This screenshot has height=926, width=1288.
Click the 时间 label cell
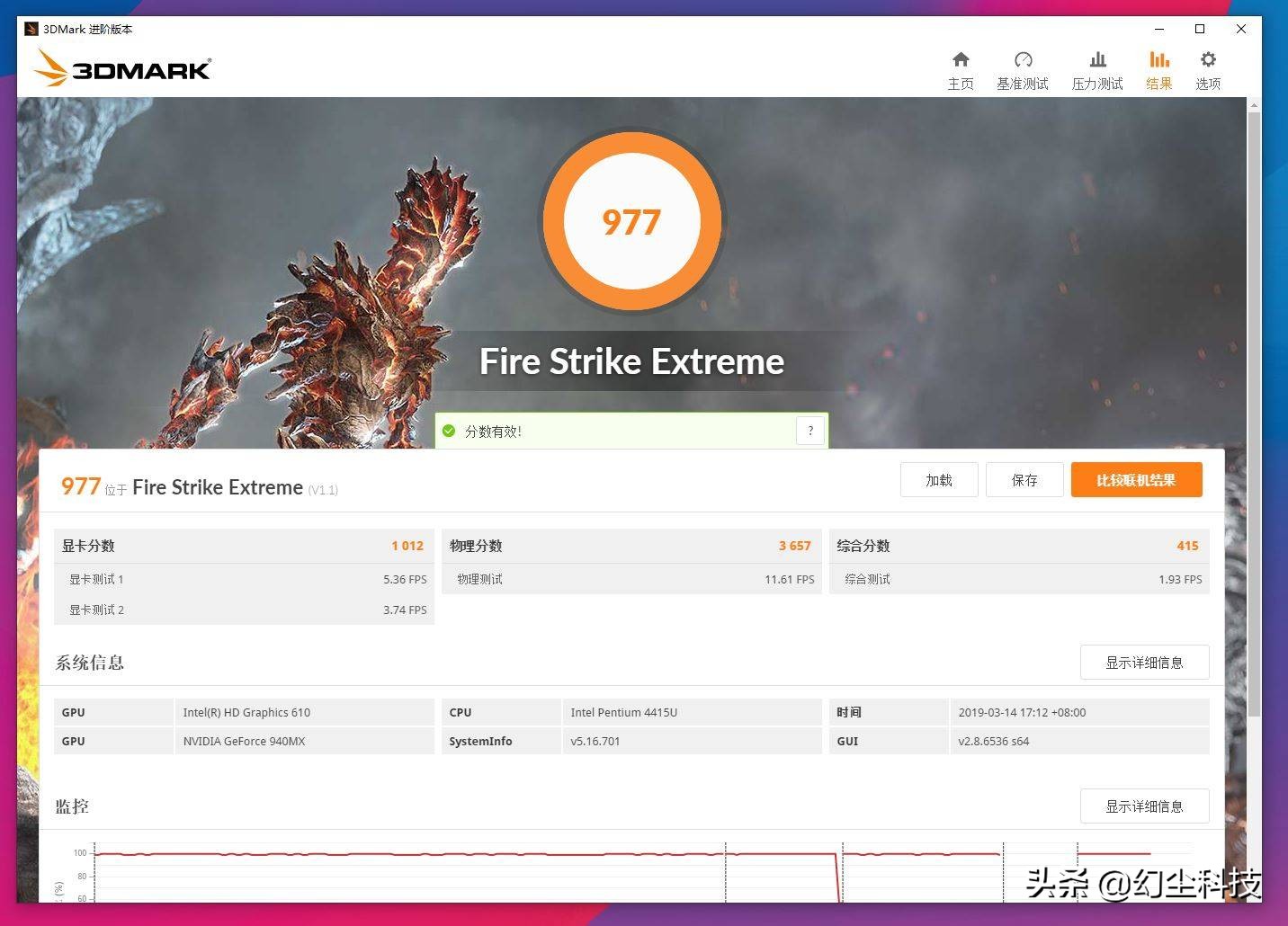click(889, 712)
